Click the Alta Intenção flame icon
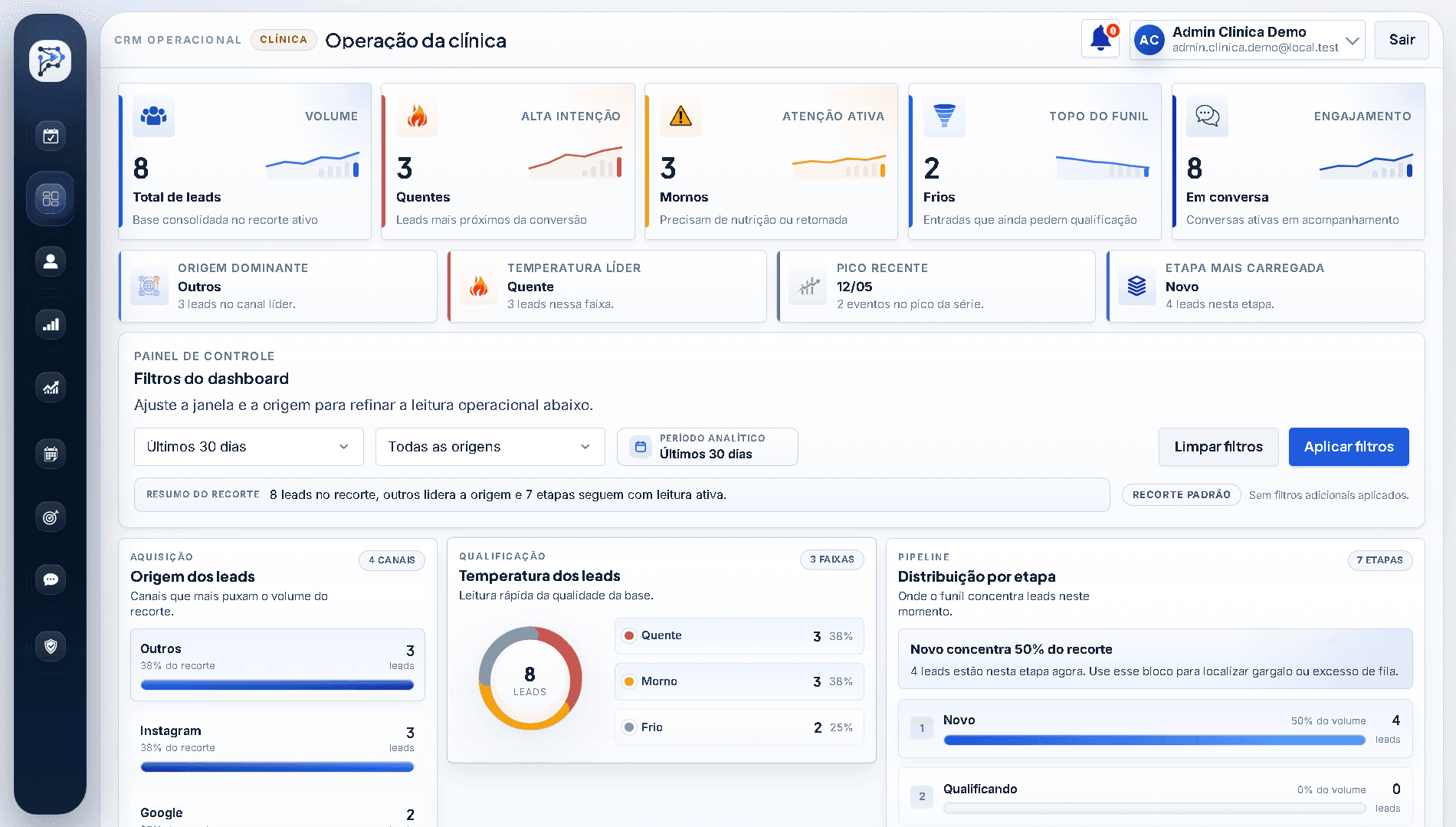Screen dimensions: 1456x827 [417, 116]
